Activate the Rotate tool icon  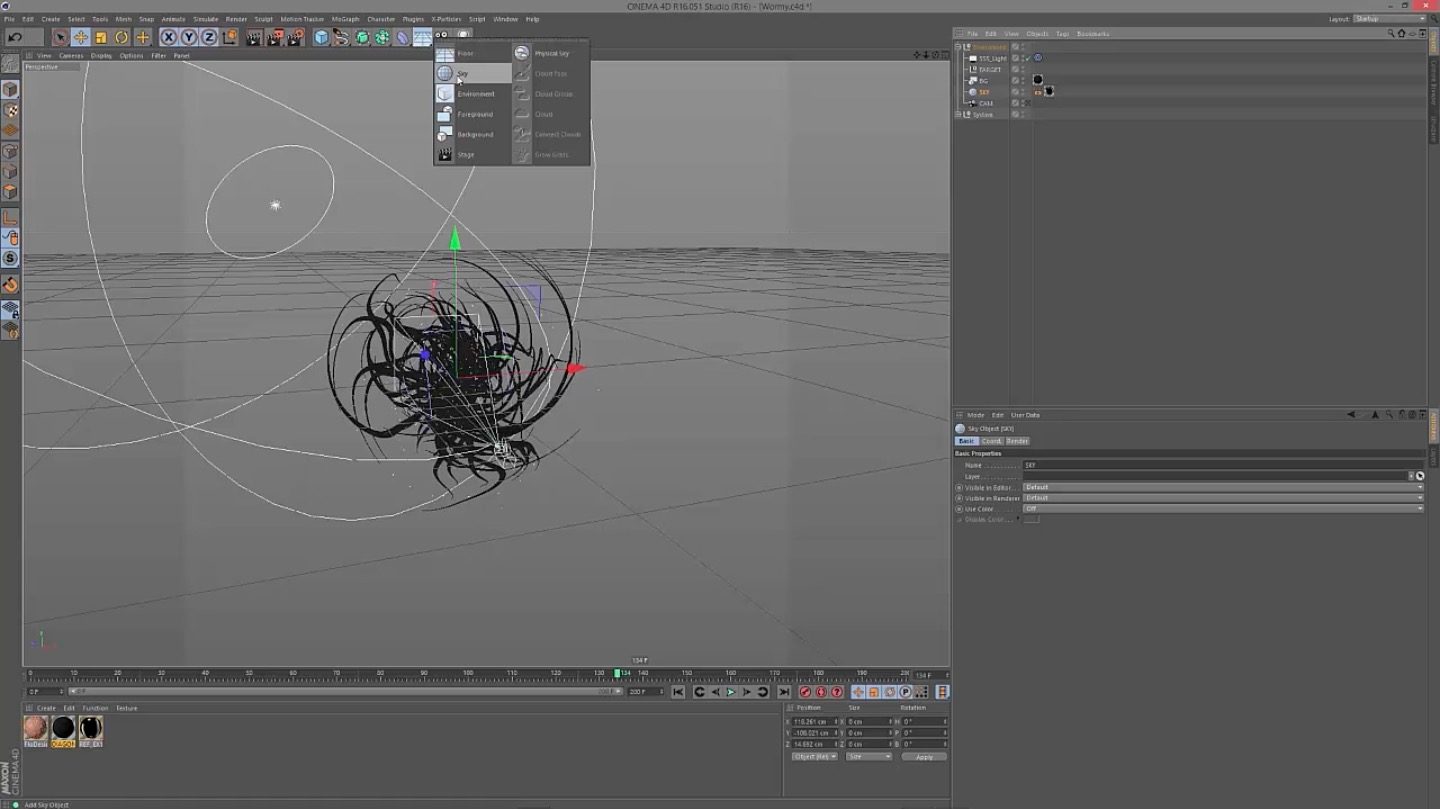click(122, 37)
